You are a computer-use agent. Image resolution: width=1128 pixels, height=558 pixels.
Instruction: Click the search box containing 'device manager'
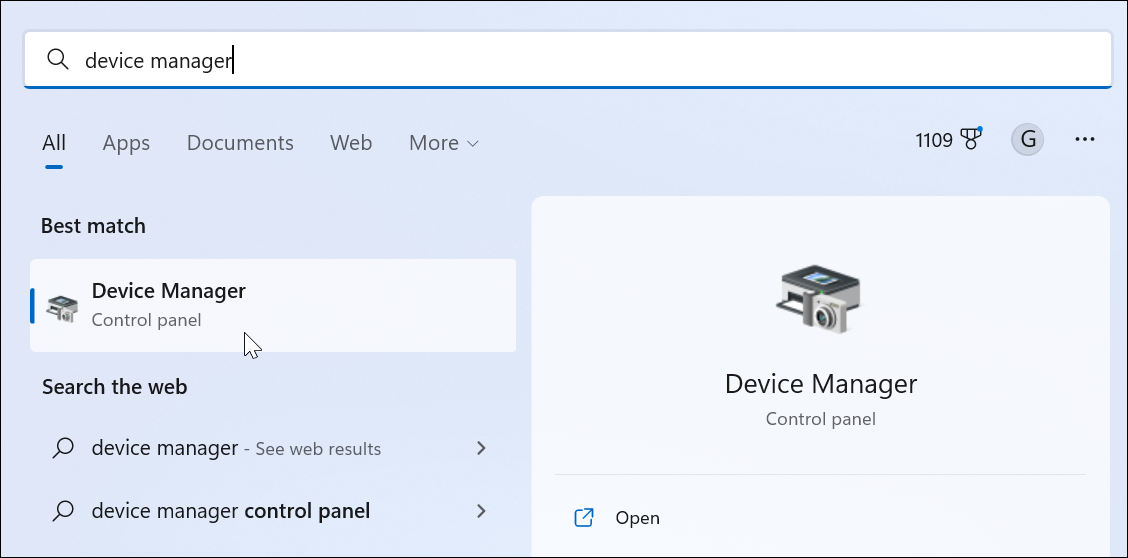tap(568, 60)
